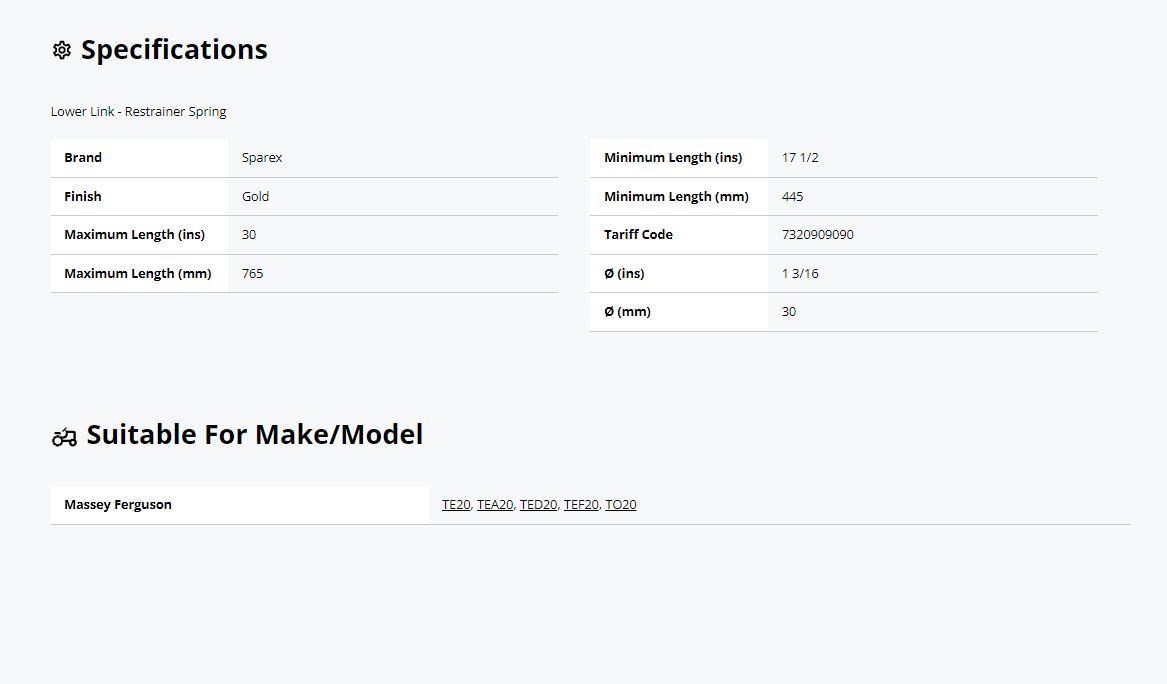Select the TEF20 model link
Image resolution: width=1167 pixels, height=684 pixels.
pos(581,505)
